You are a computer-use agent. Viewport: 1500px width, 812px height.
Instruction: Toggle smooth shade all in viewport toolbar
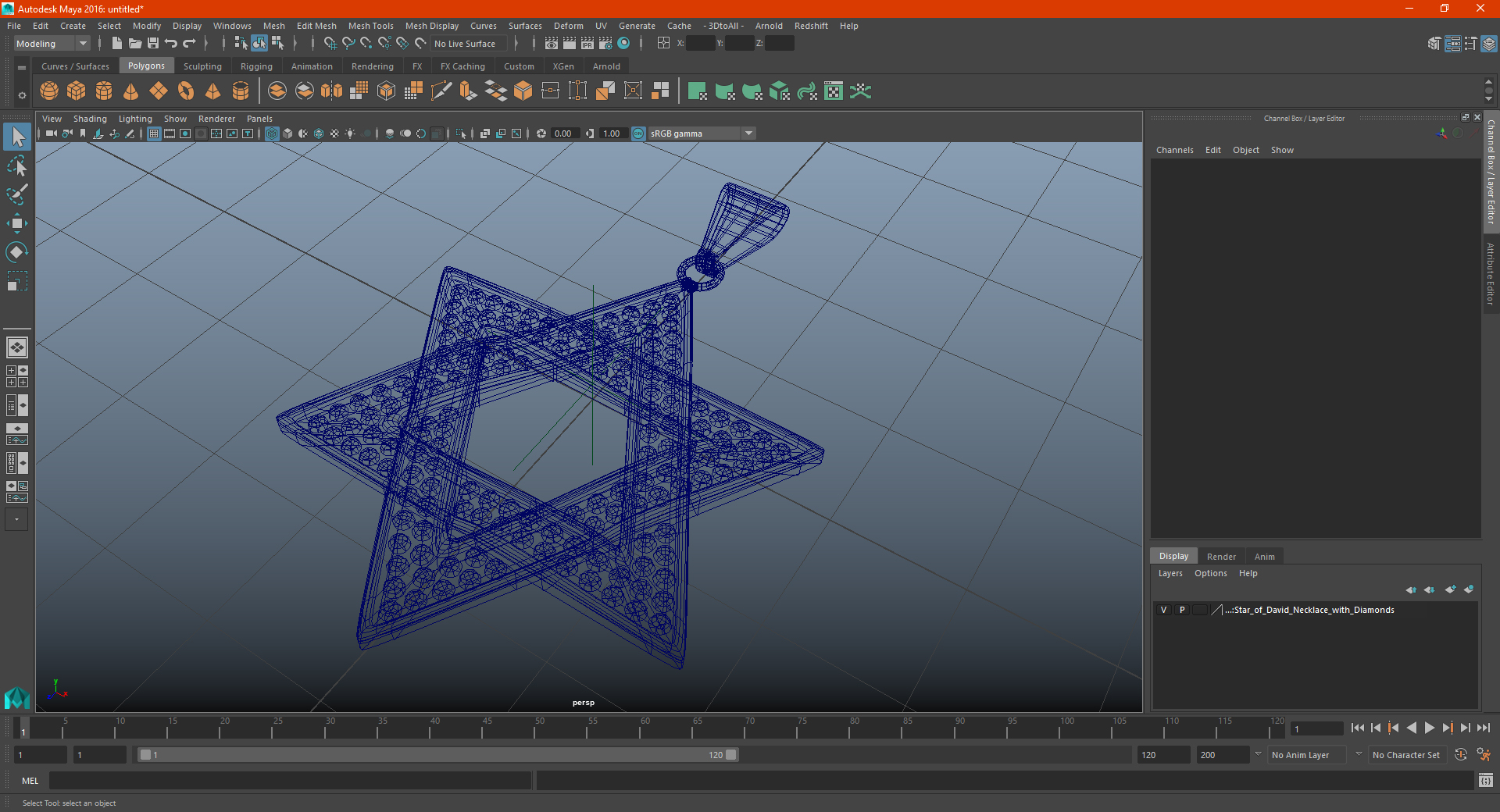(287, 134)
